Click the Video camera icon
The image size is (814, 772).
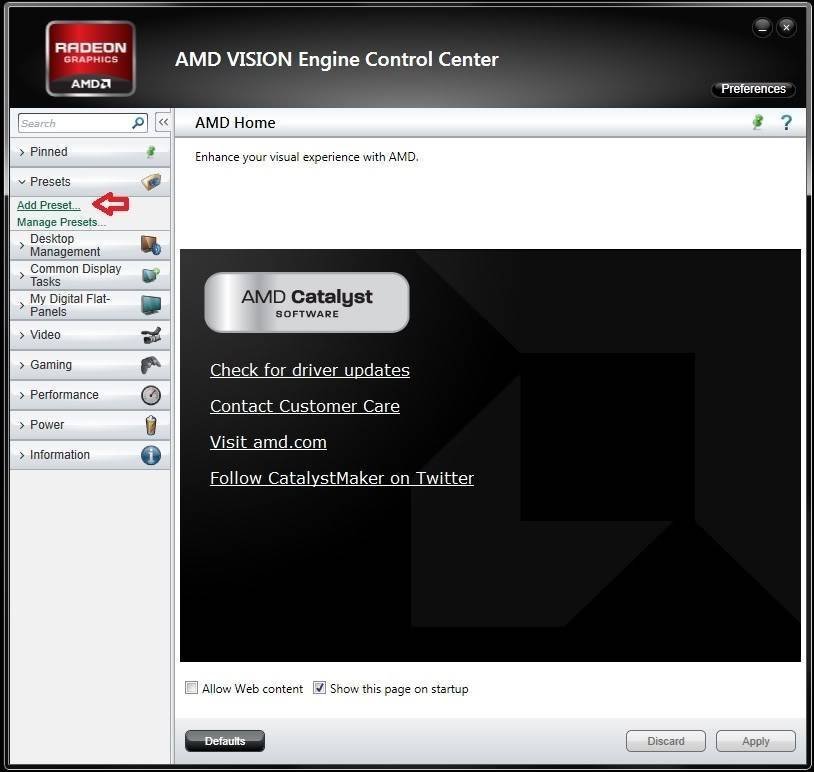(151, 335)
